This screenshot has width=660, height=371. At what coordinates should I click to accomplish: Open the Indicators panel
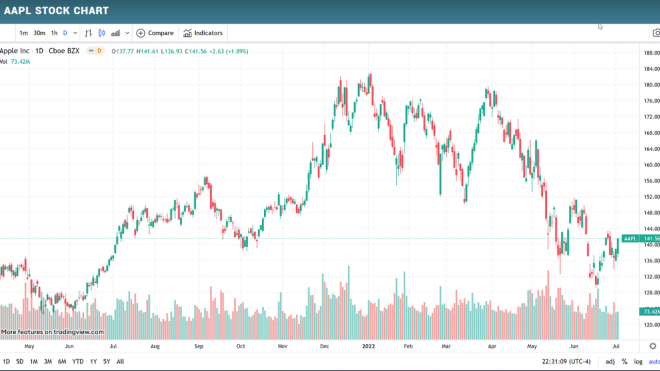pyautogui.click(x=203, y=33)
